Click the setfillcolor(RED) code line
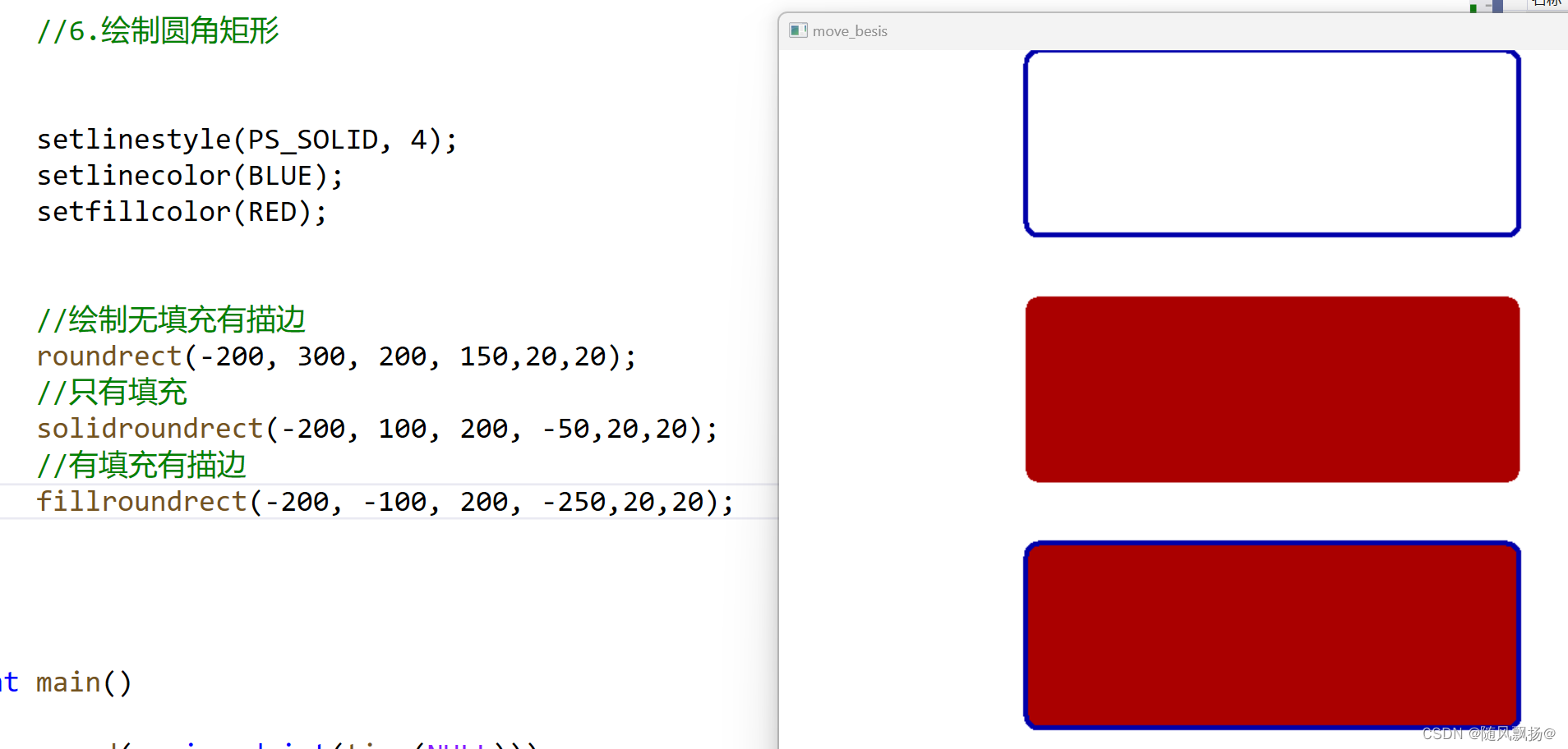 pos(182,212)
